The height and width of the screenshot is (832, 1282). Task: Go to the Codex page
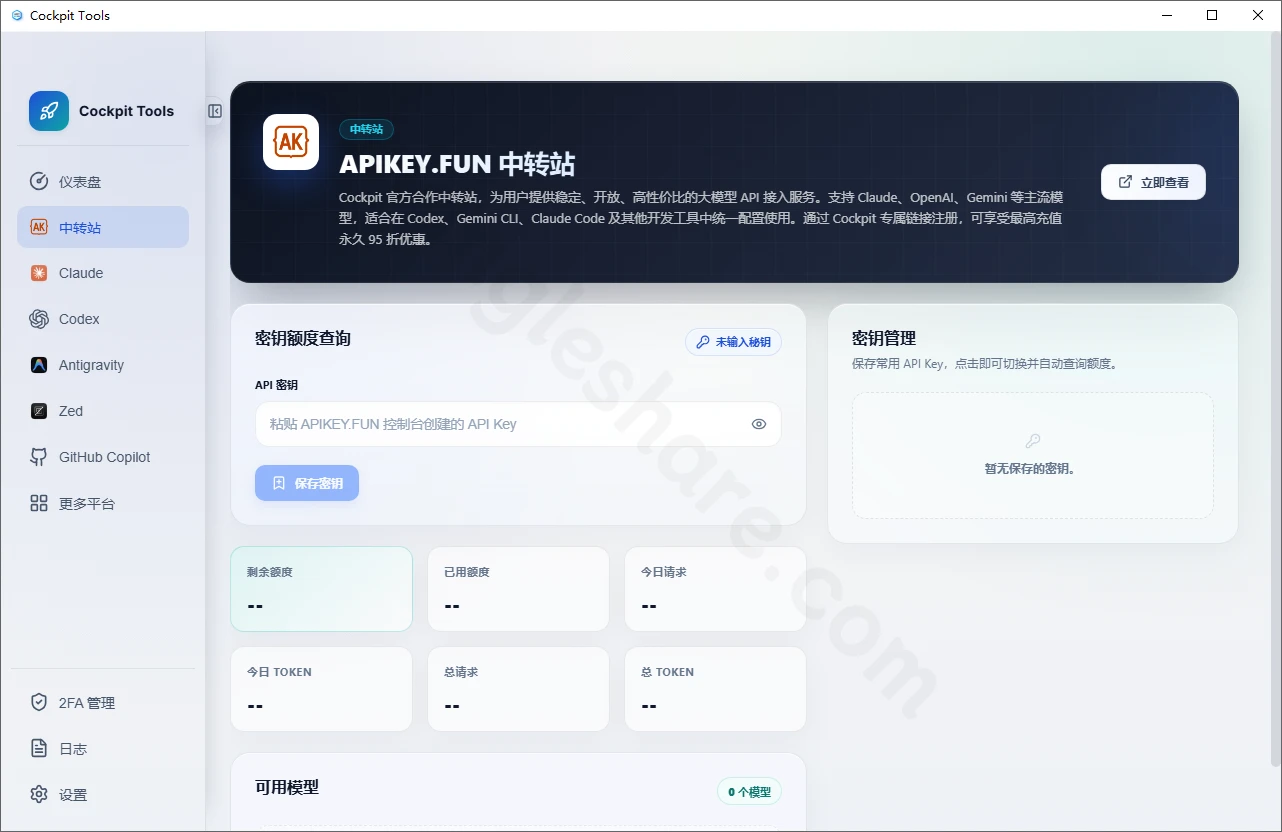coord(103,319)
